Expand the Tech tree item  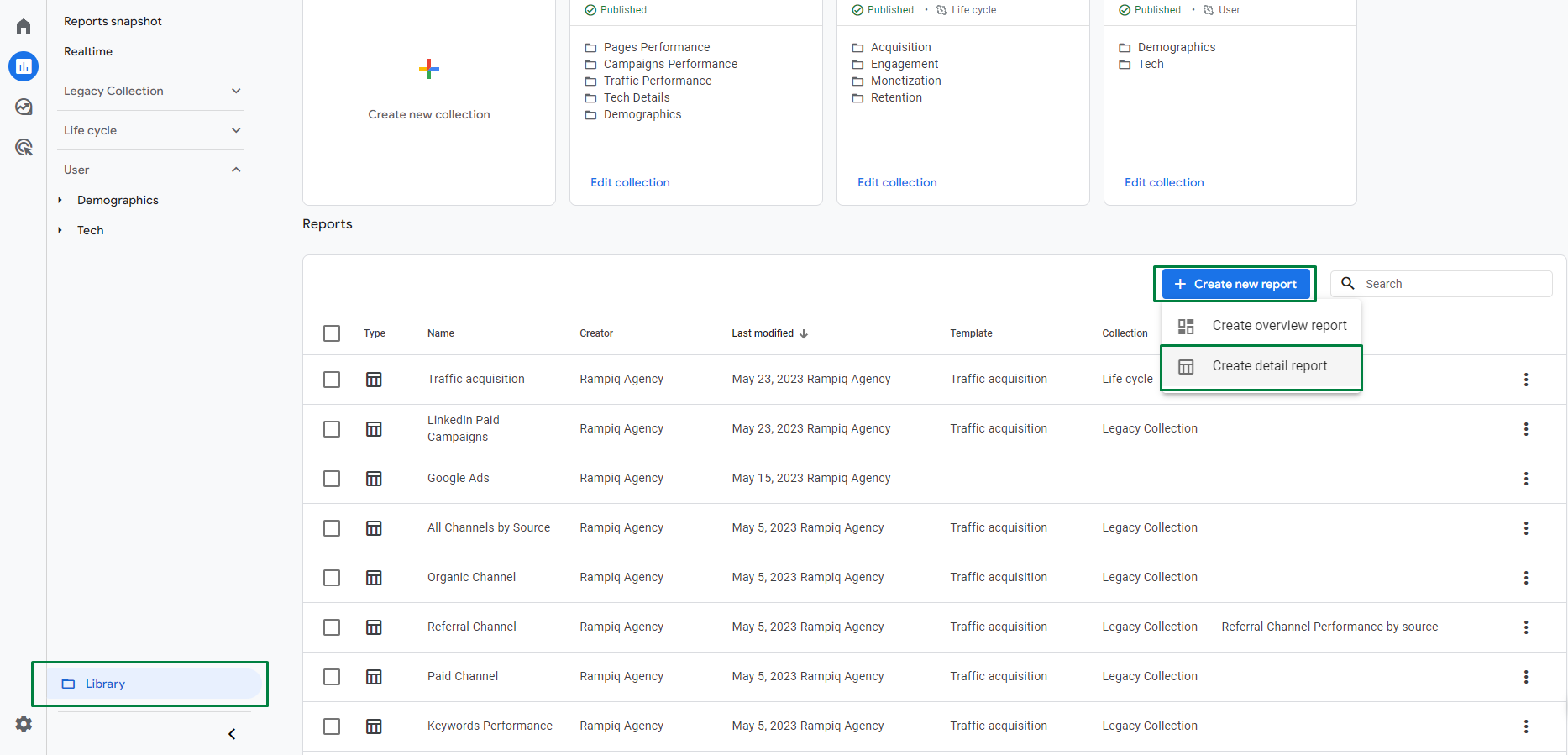pos(60,230)
